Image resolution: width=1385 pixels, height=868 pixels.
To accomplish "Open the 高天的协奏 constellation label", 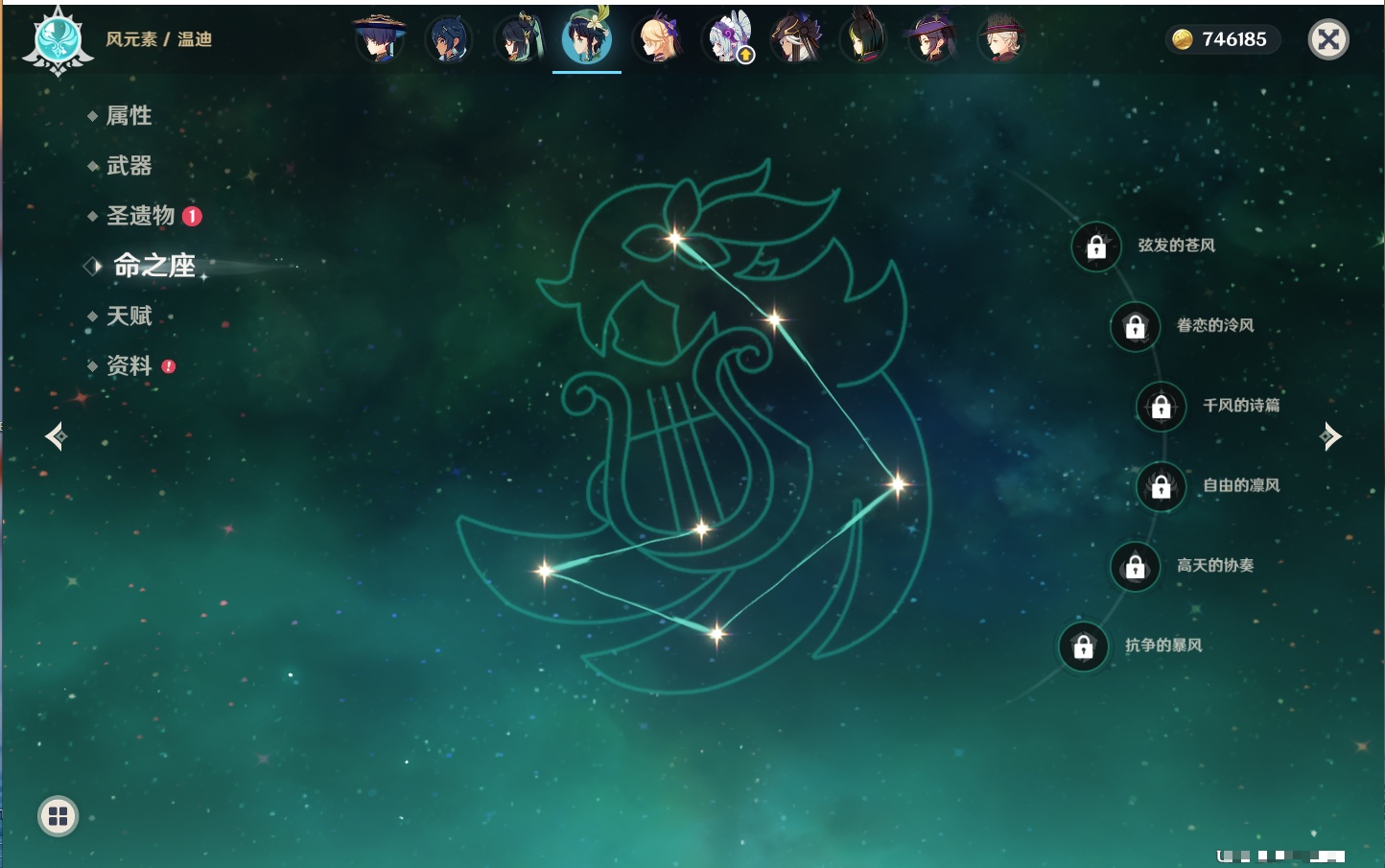I will click(x=1215, y=565).
